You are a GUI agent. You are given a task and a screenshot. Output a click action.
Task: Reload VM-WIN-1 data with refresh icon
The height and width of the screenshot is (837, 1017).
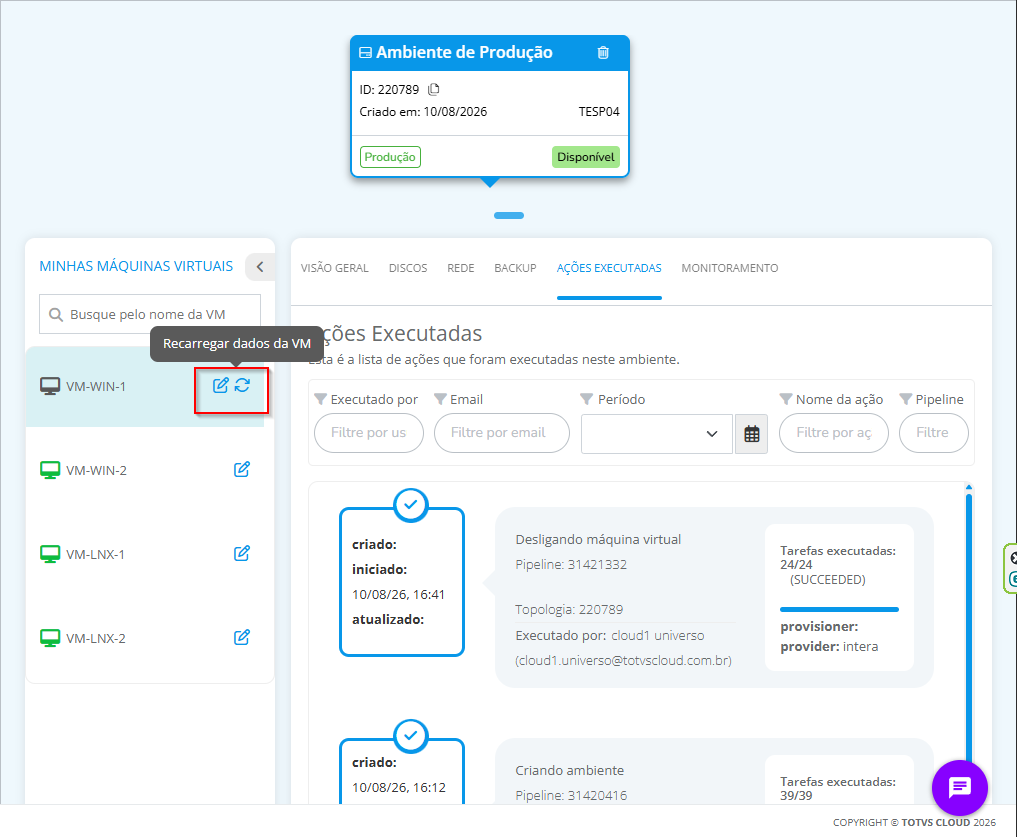coord(243,385)
